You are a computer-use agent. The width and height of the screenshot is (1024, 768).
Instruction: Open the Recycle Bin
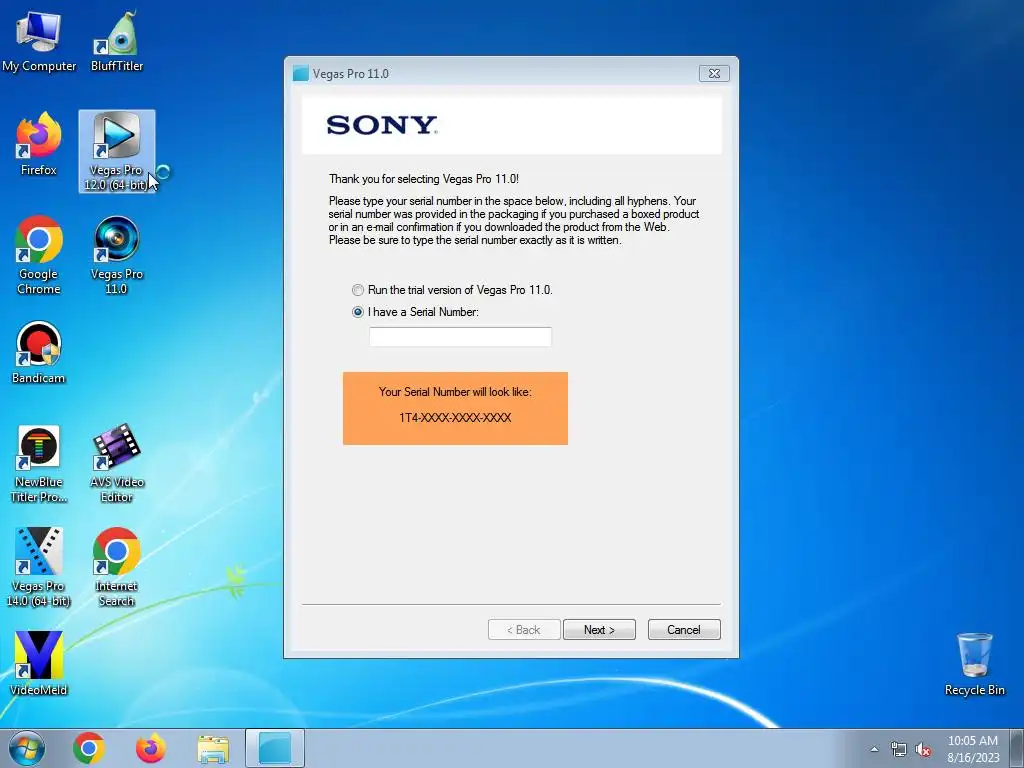pos(974,665)
